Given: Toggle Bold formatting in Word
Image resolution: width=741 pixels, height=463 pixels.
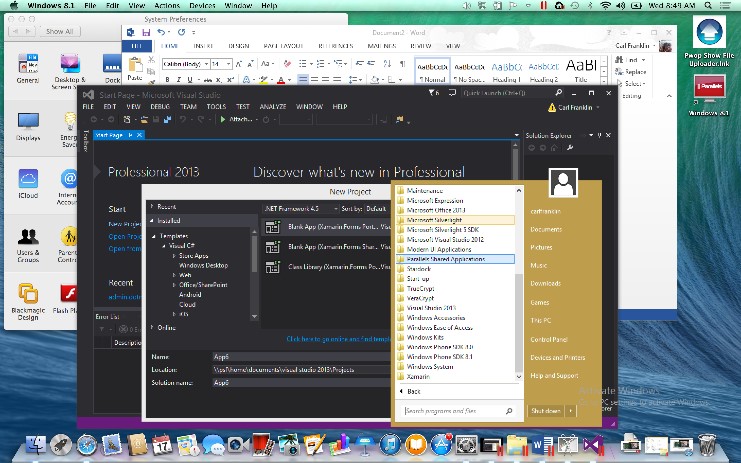Looking at the screenshot, I should click(167, 79).
